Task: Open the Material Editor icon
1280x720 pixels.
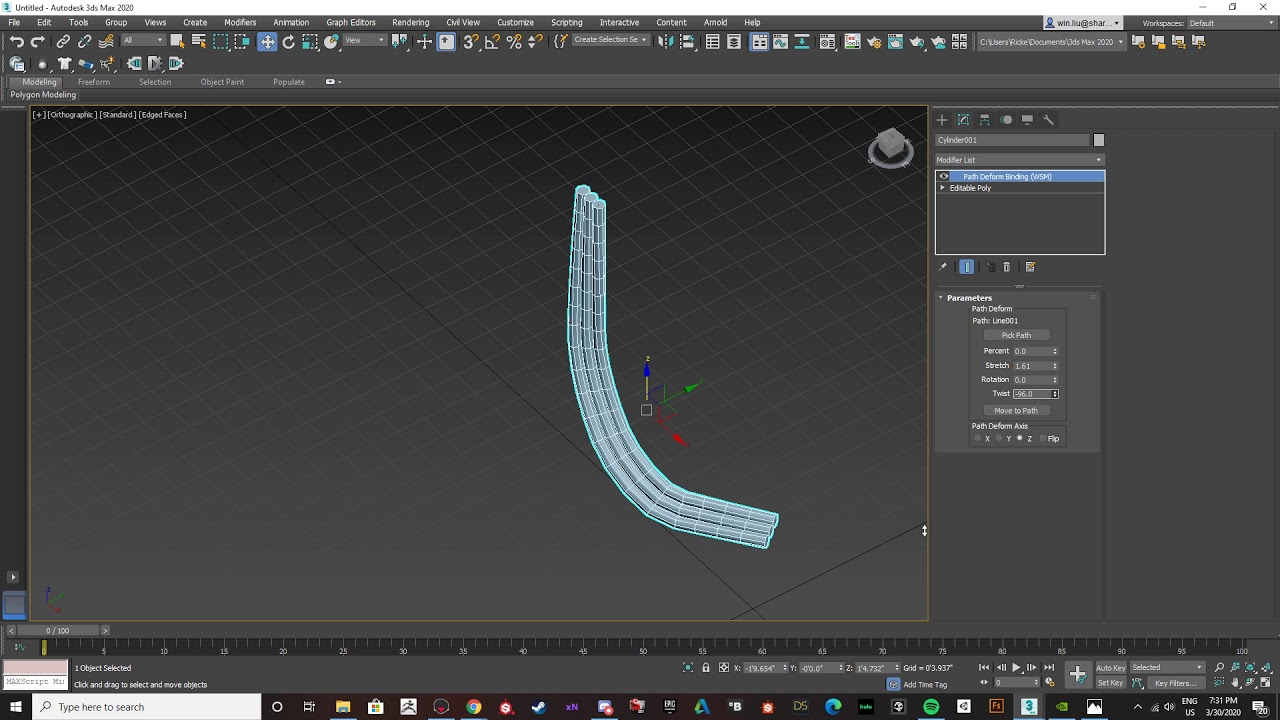Action: 827,41
